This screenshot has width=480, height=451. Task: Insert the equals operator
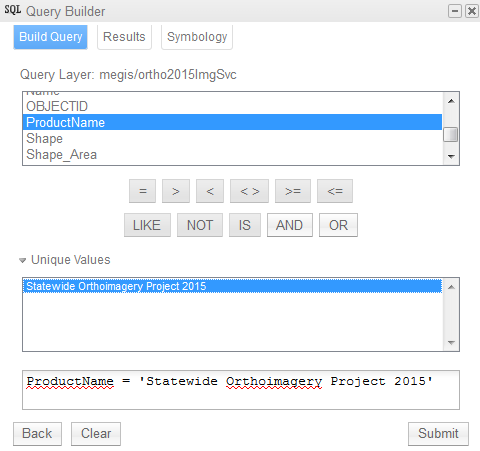[x=143, y=191]
